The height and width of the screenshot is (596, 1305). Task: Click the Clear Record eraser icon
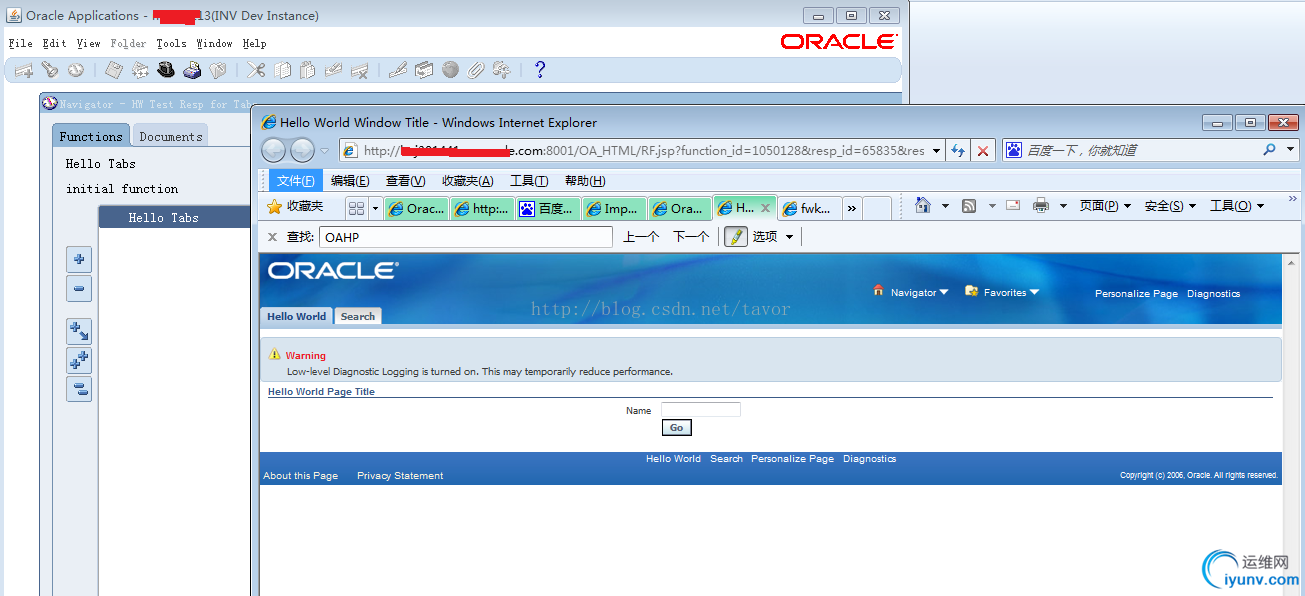tap(334, 70)
